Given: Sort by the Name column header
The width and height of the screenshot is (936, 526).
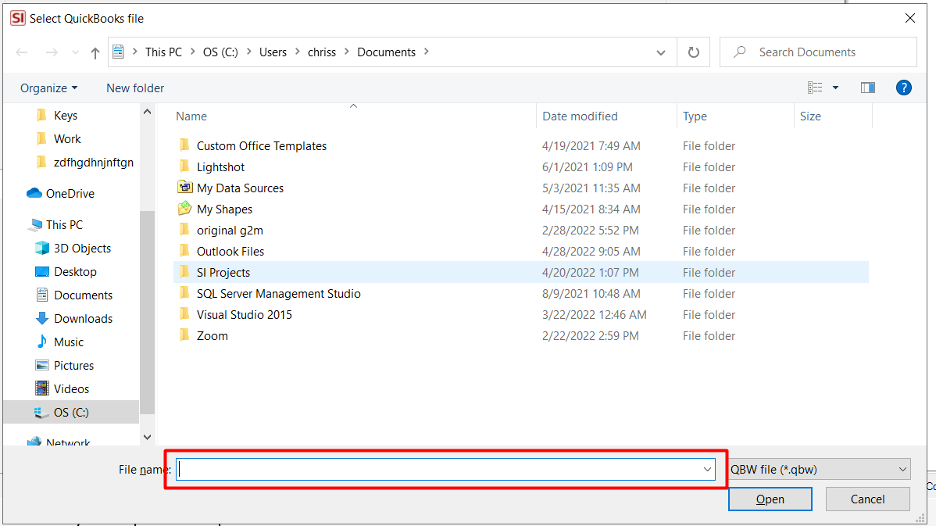Looking at the screenshot, I should click(x=191, y=116).
